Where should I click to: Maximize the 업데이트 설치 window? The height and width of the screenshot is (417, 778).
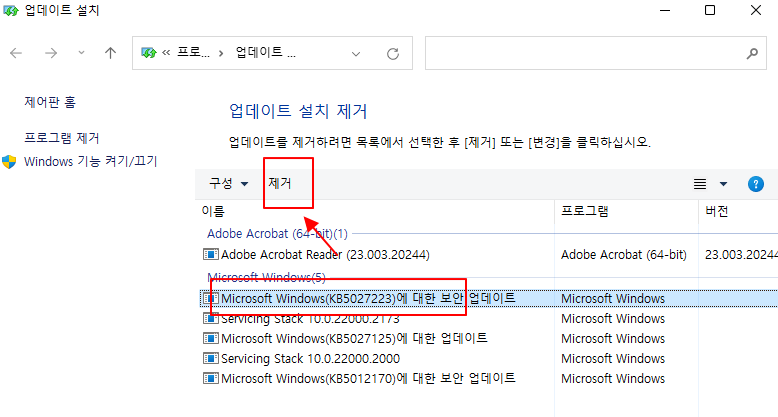[x=710, y=10]
